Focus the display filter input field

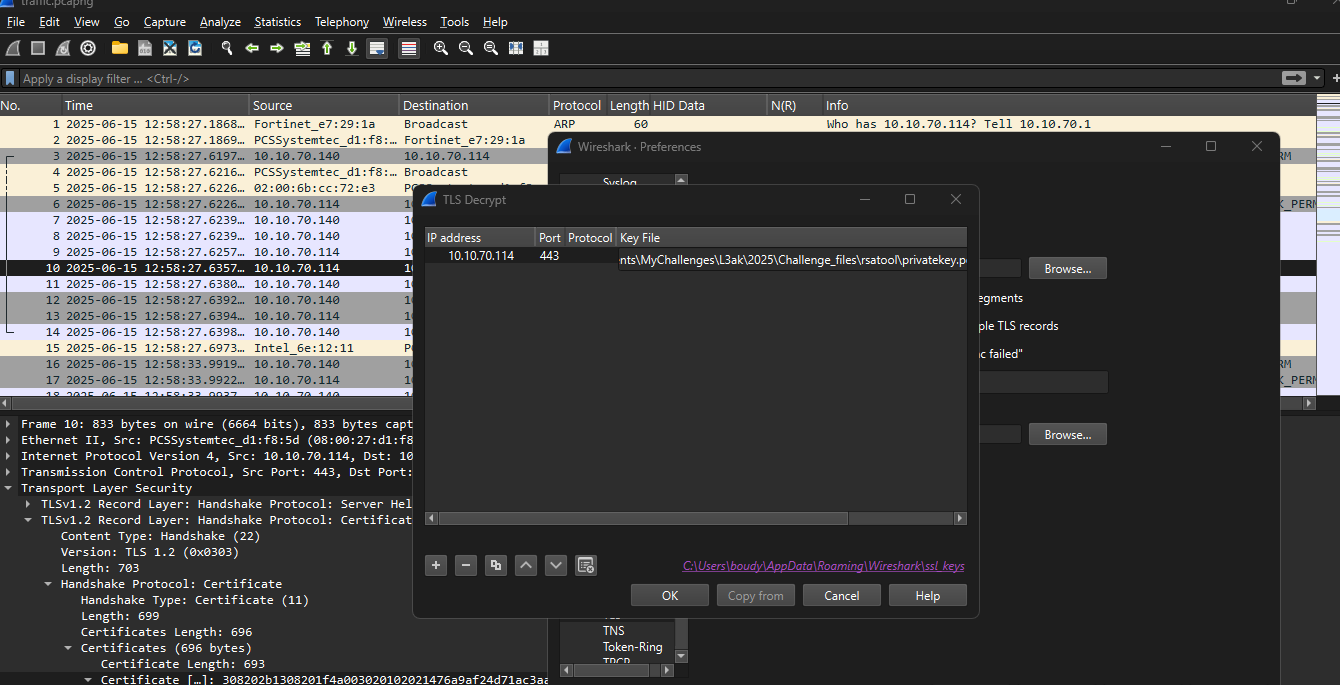650,78
